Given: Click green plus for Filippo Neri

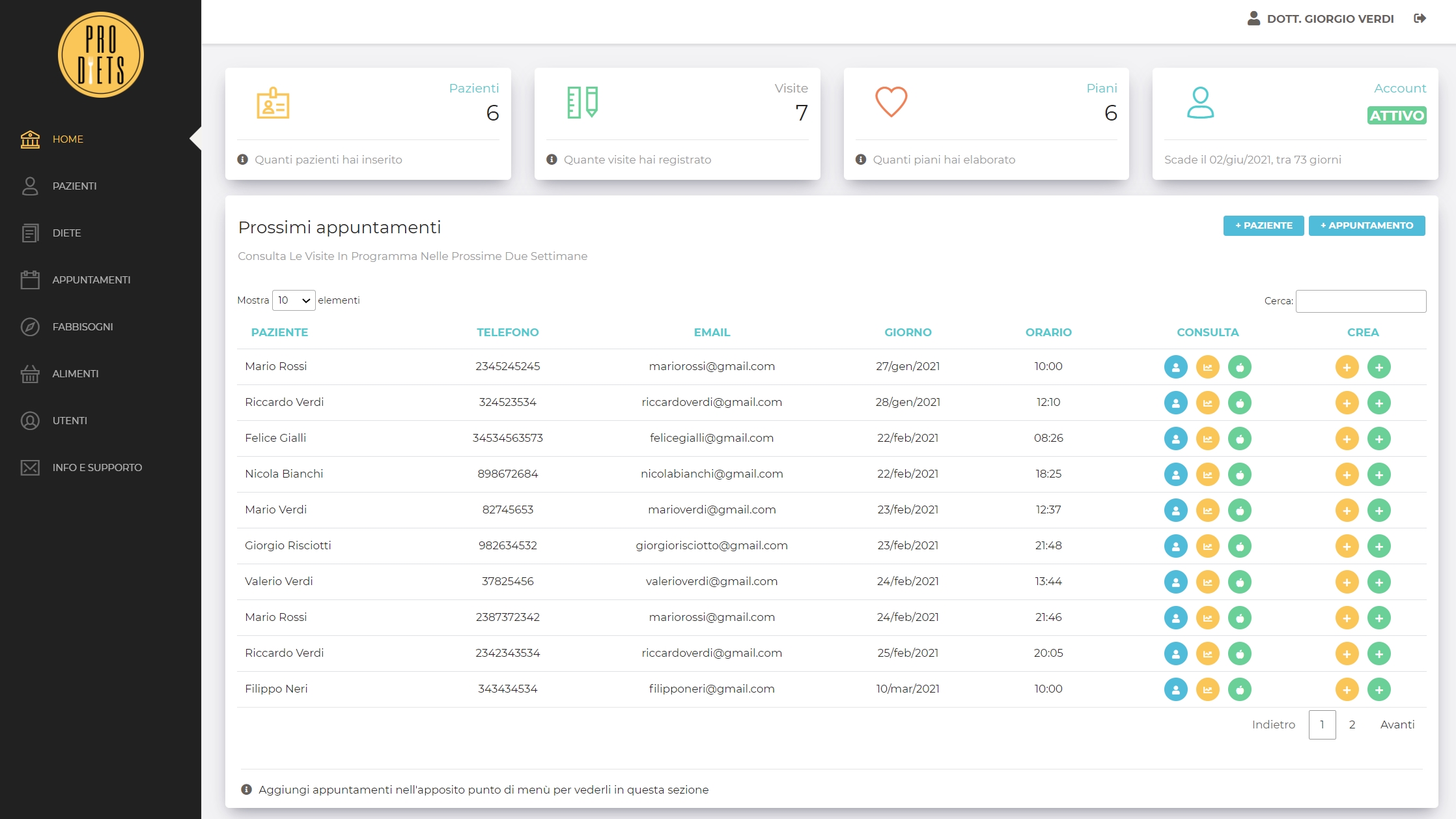Looking at the screenshot, I should (1379, 689).
